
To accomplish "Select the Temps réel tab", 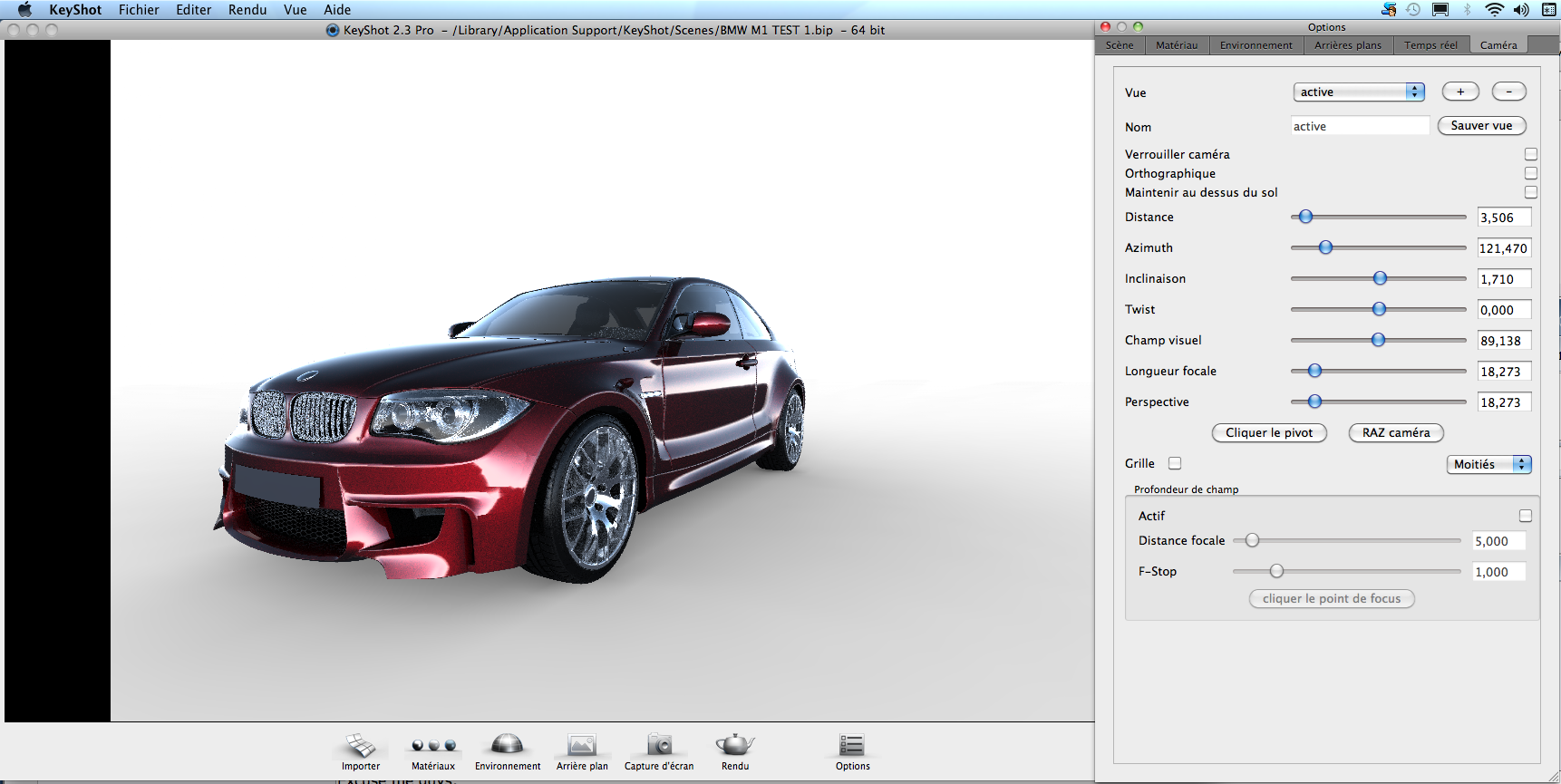I will coord(1430,45).
